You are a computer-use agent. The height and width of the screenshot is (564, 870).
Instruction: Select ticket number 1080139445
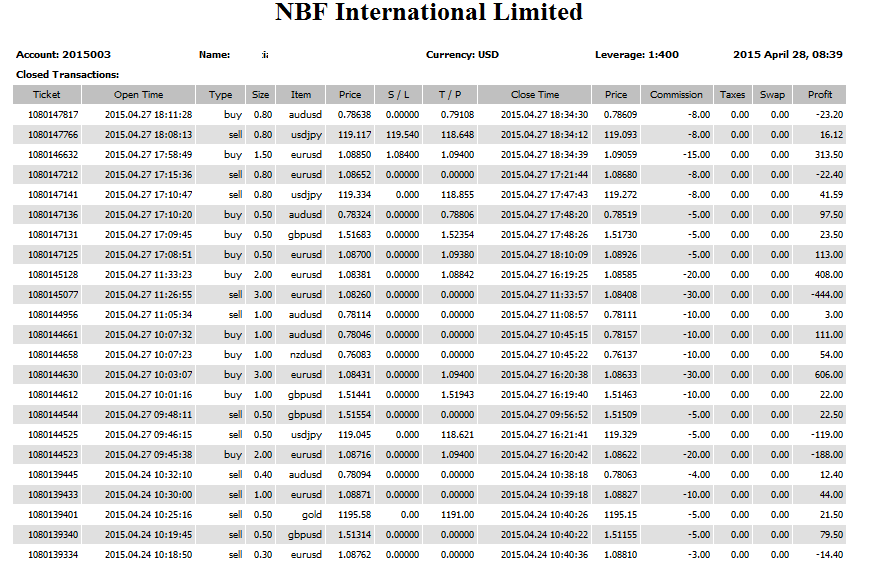click(53, 474)
